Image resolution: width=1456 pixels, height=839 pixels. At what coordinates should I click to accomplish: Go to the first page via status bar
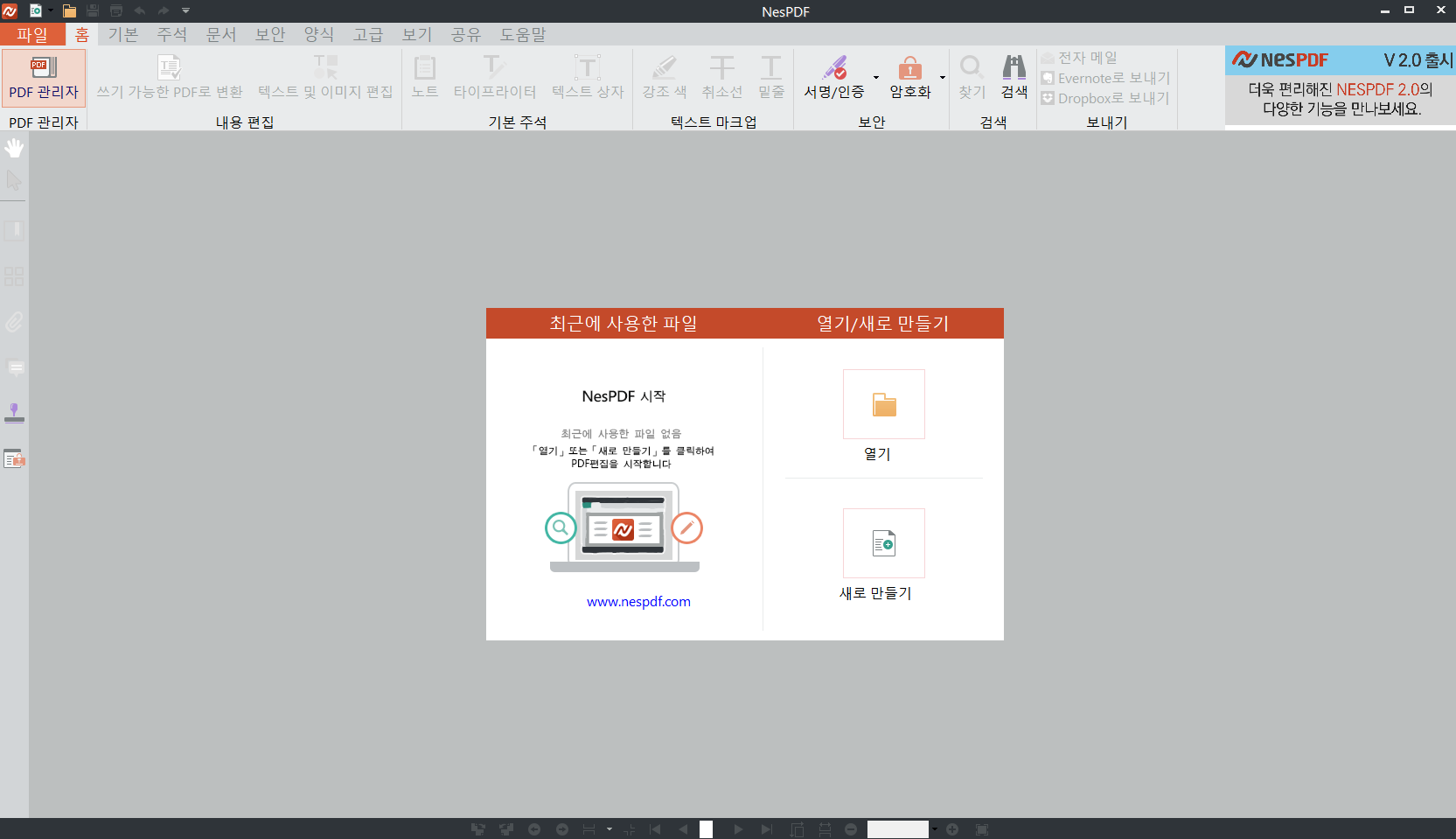(x=655, y=829)
